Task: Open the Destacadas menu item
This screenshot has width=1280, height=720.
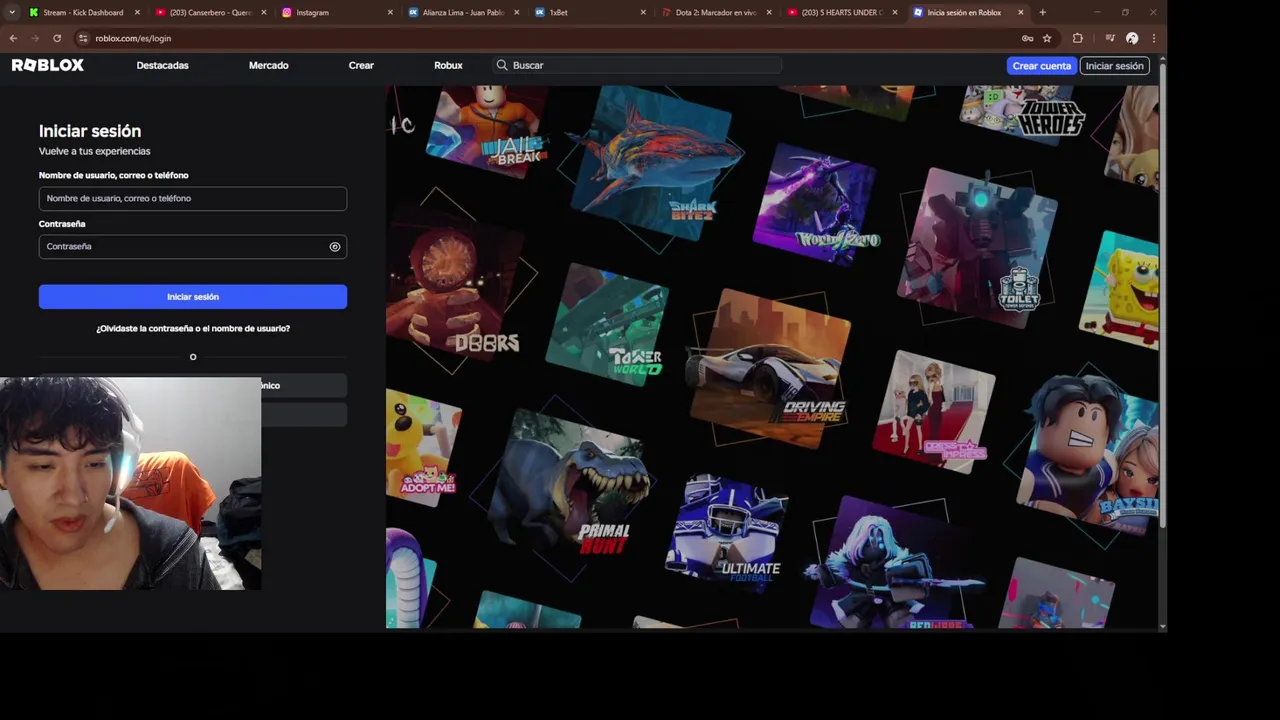Action: (x=162, y=65)
